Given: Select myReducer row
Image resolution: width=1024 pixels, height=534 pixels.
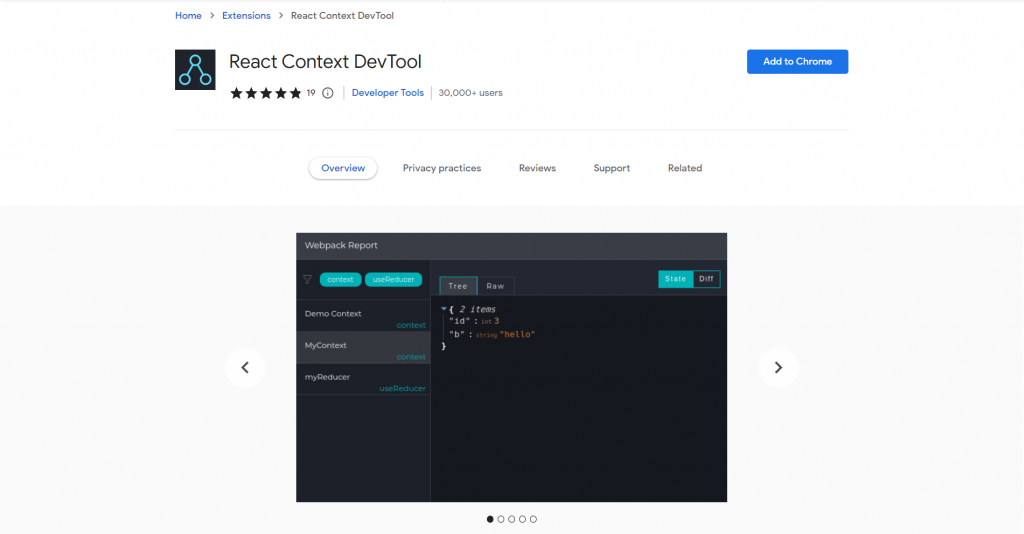Looking at the screenshot, I should tap(363, 379).
